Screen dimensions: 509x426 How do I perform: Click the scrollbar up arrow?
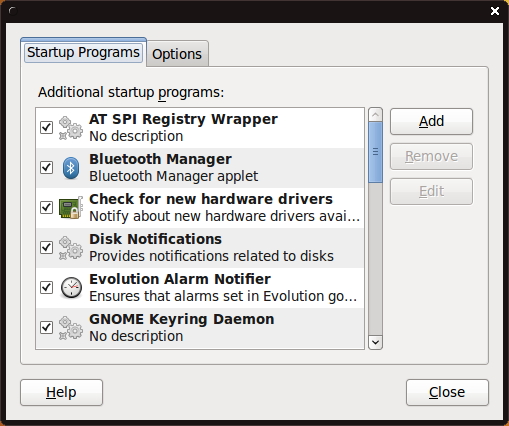click(375, 115)
